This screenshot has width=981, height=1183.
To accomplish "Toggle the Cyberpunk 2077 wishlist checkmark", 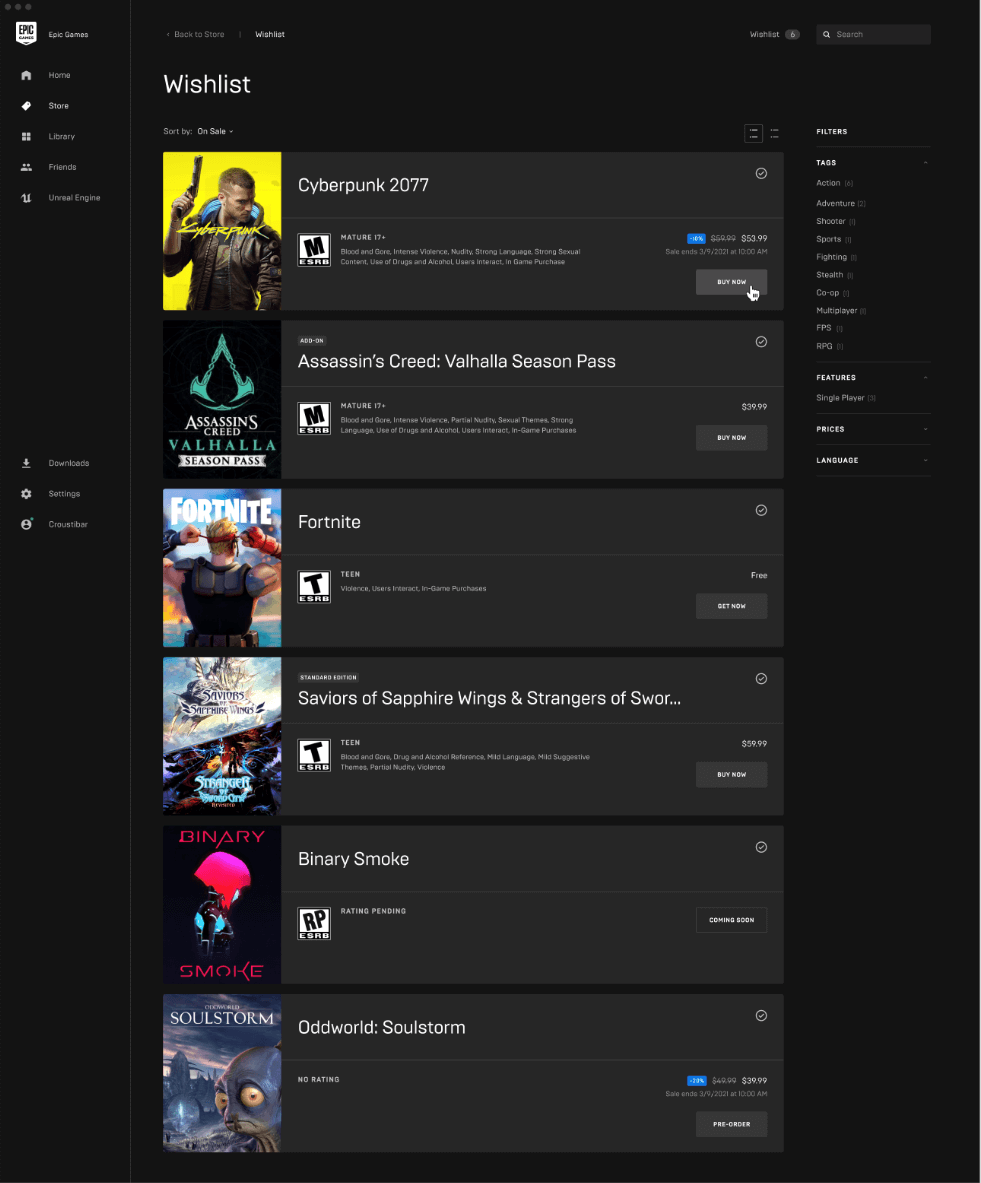I will (x=761, y=173).
